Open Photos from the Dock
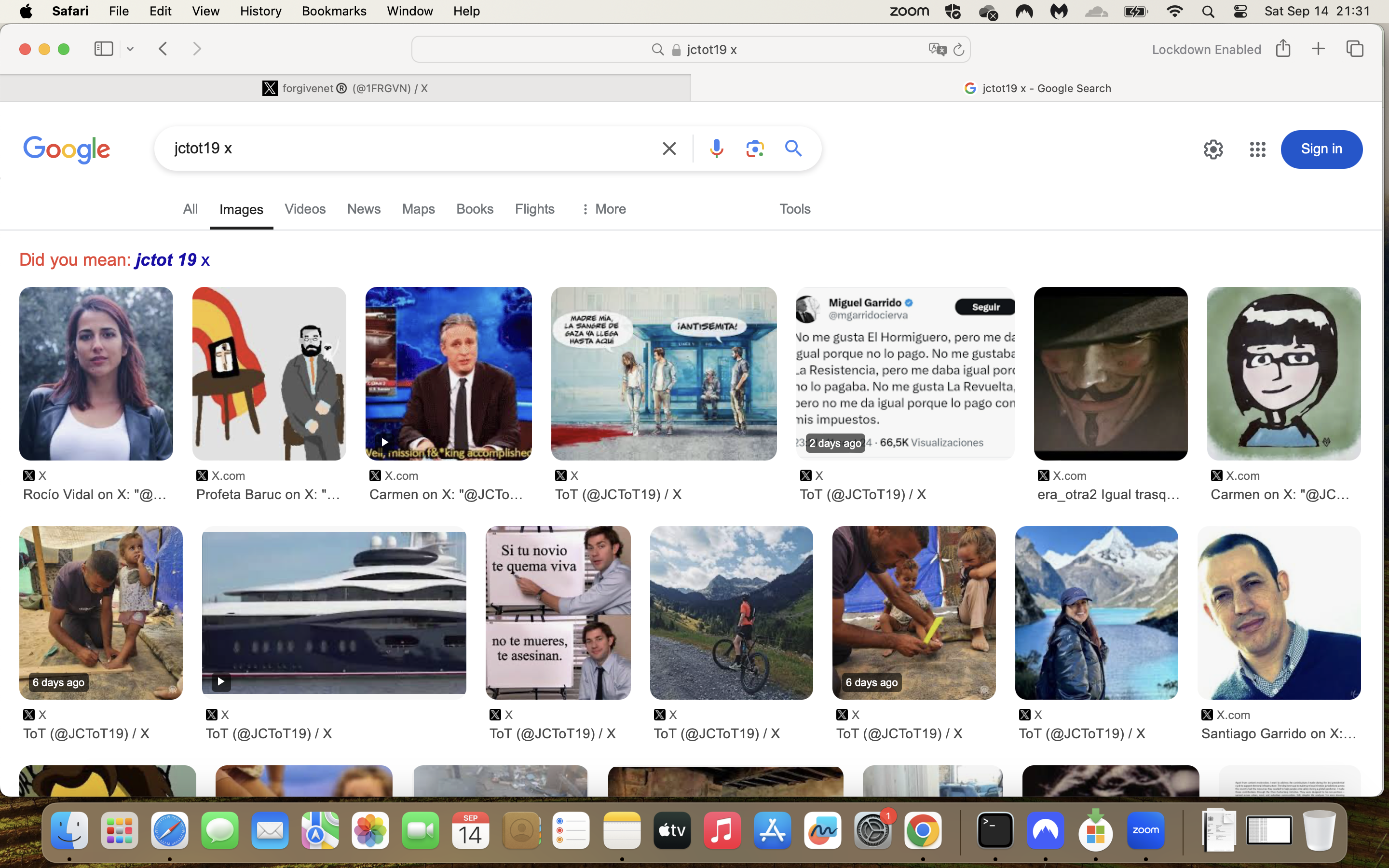Image resolution: width=1389 pixels, height=868 pixels. click(370, 830)
